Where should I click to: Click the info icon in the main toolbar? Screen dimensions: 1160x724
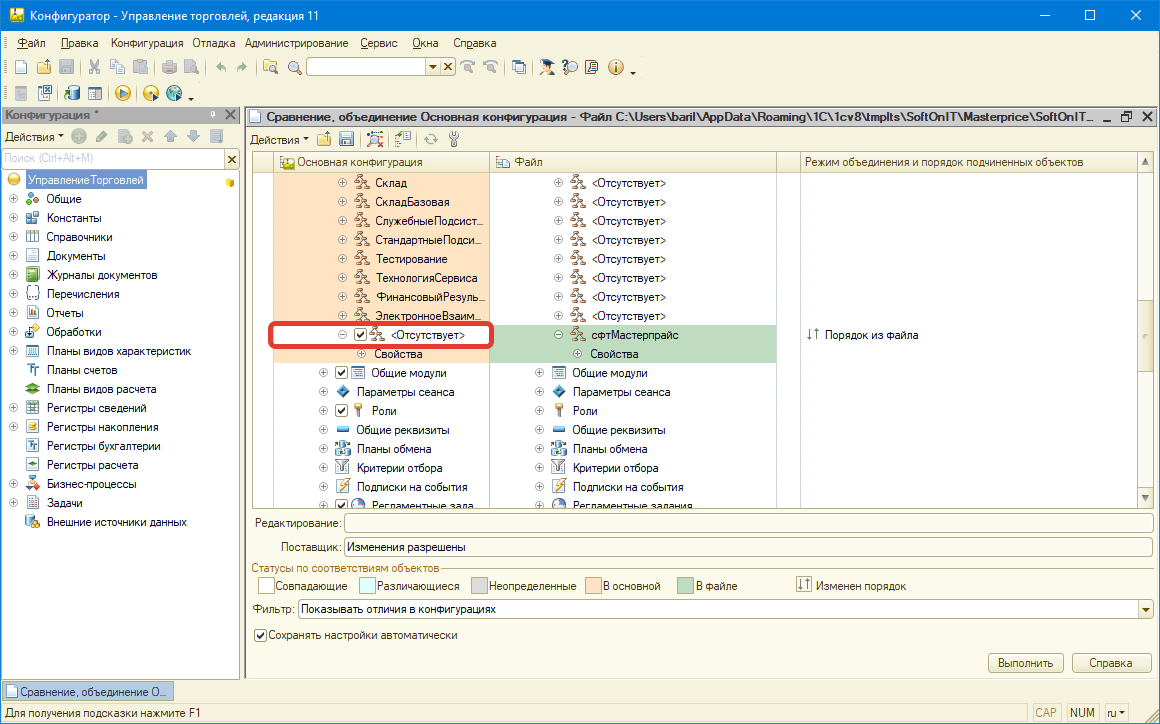point(615,67)
